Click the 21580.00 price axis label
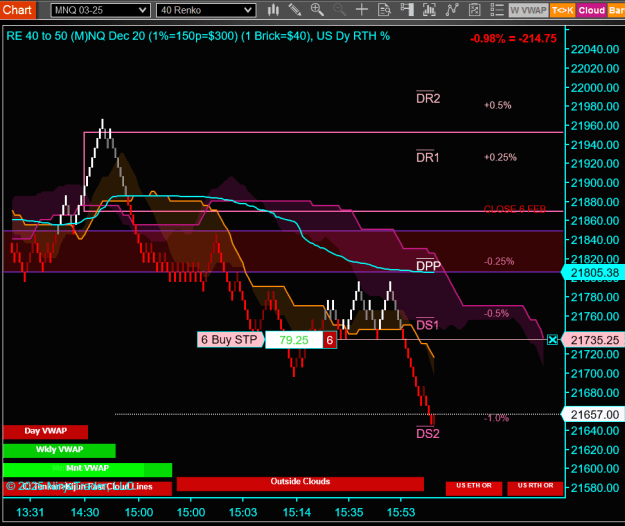This screenshot has width=625, height=526. (x=595, y=488)
